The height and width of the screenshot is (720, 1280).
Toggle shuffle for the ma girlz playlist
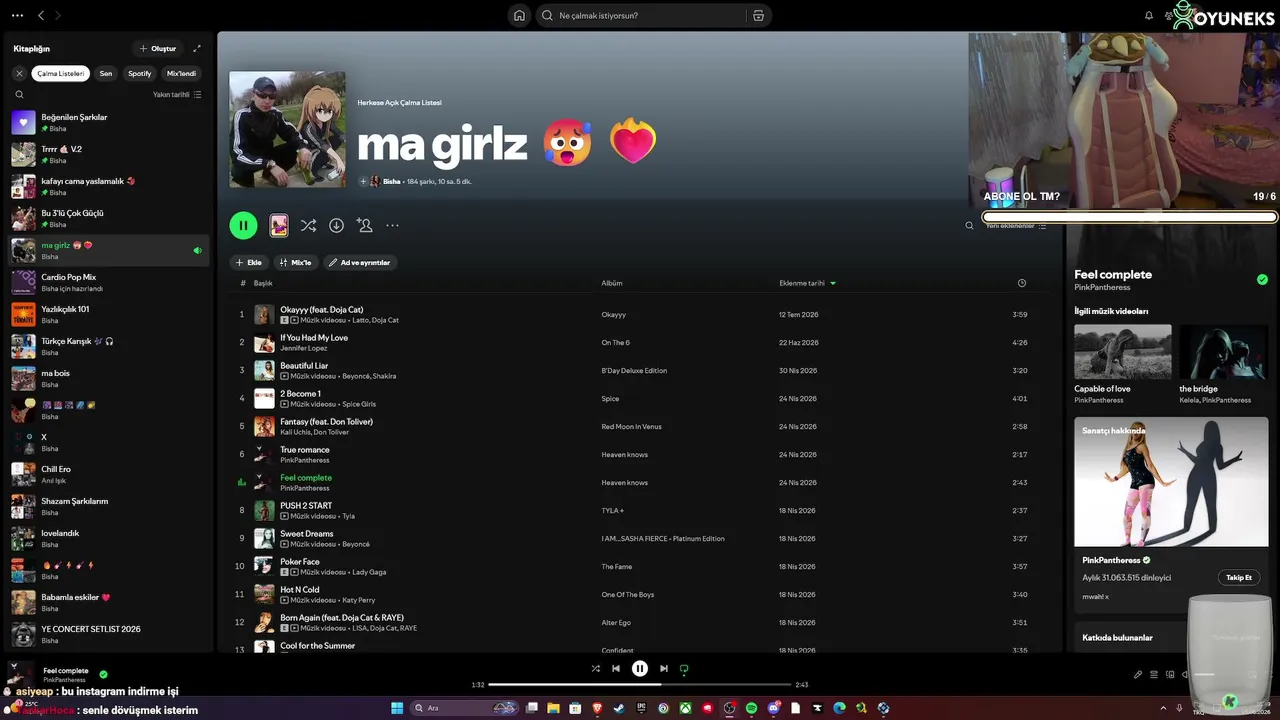[308, 226]
